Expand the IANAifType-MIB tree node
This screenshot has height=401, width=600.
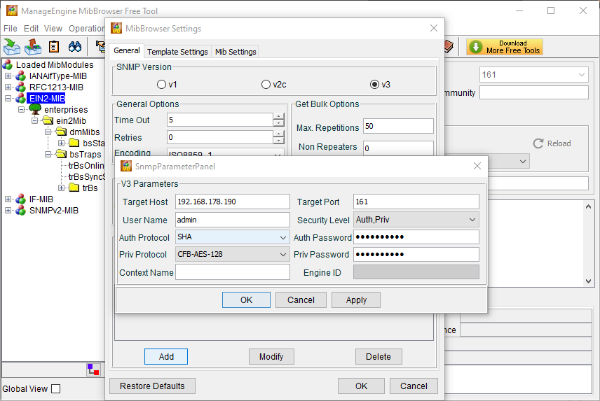[x=8, y=76]
